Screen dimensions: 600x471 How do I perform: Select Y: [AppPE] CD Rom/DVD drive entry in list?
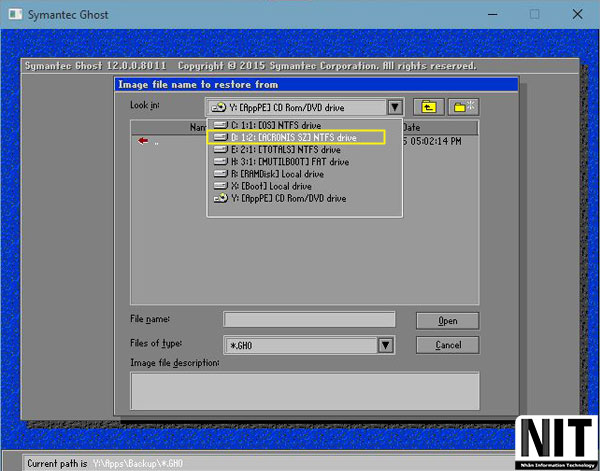pos(304,199)
